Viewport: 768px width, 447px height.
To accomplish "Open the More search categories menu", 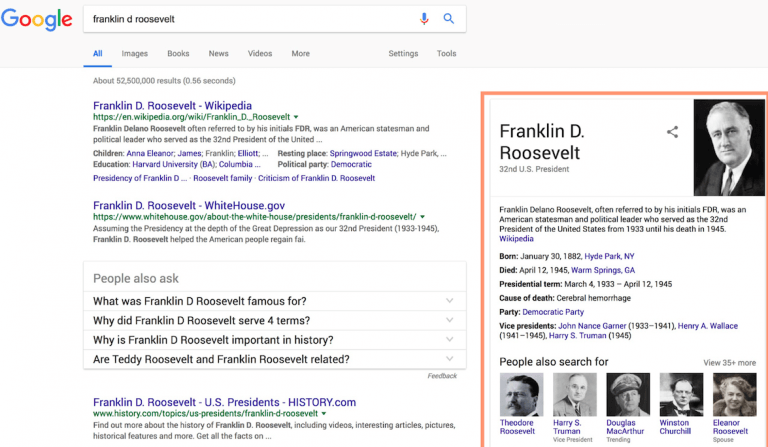I will 300,53.
